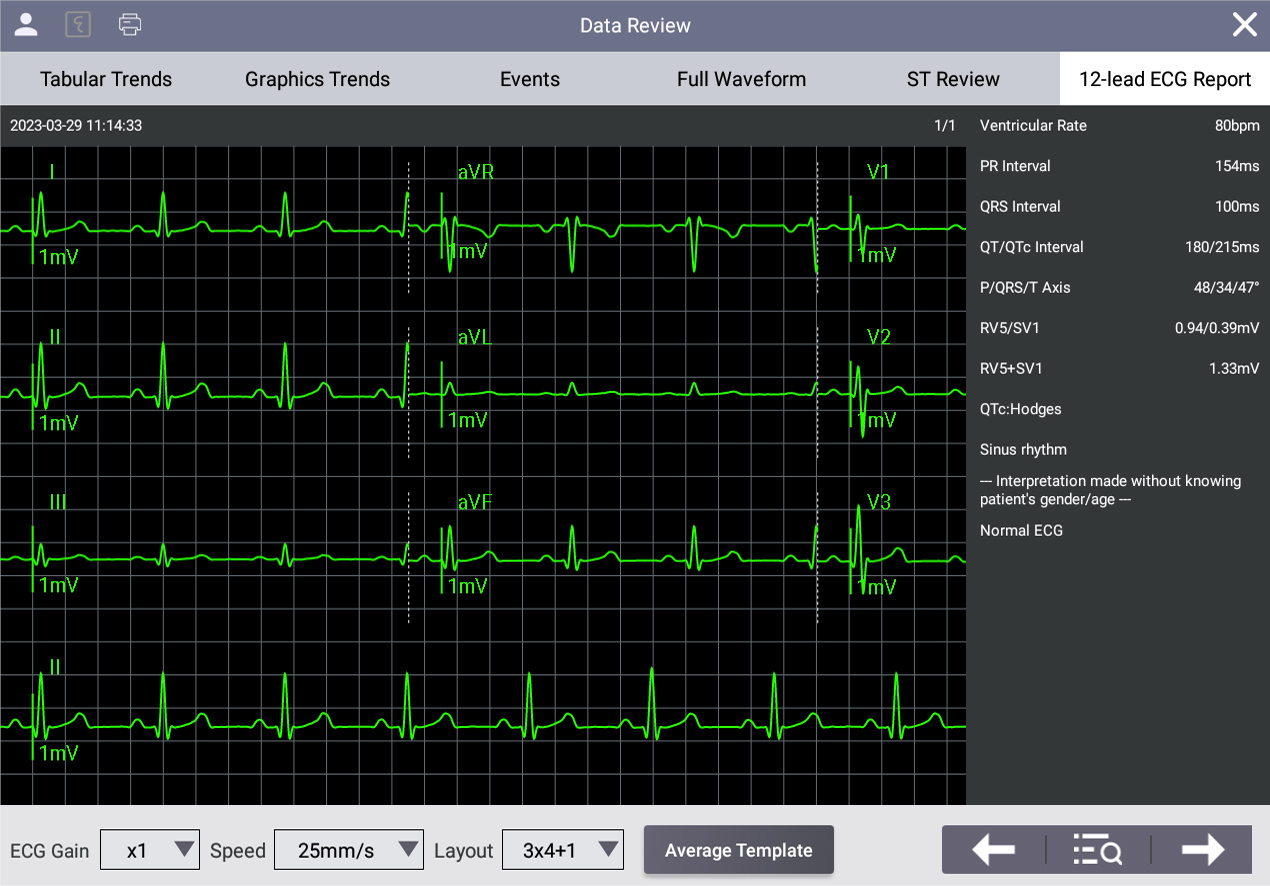1270x886 pixels.
Task: Change the Layout 3x4+1 dropdown
Action: point(563,851)
